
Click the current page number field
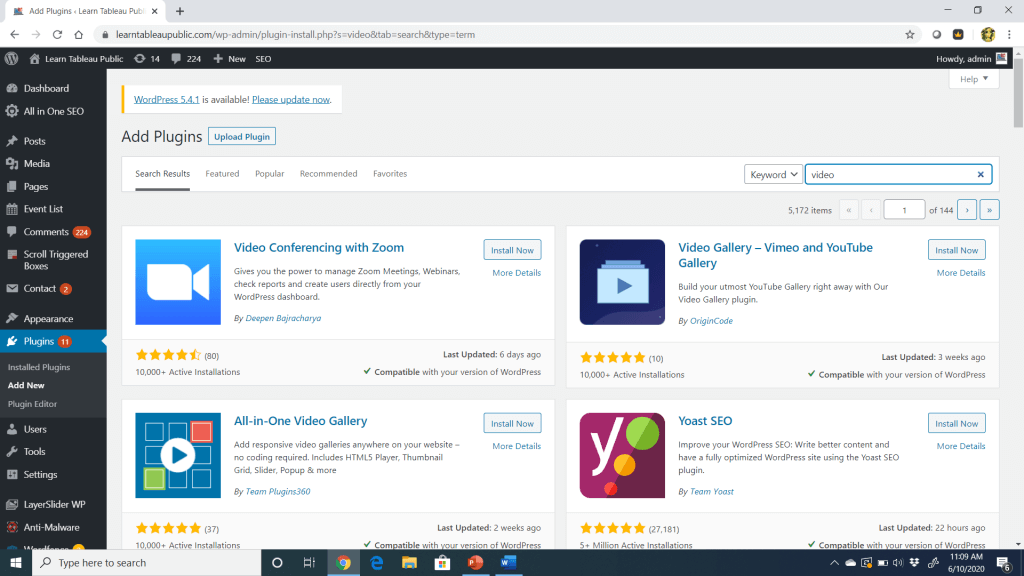pyautogui.click(x=904, y=210)
